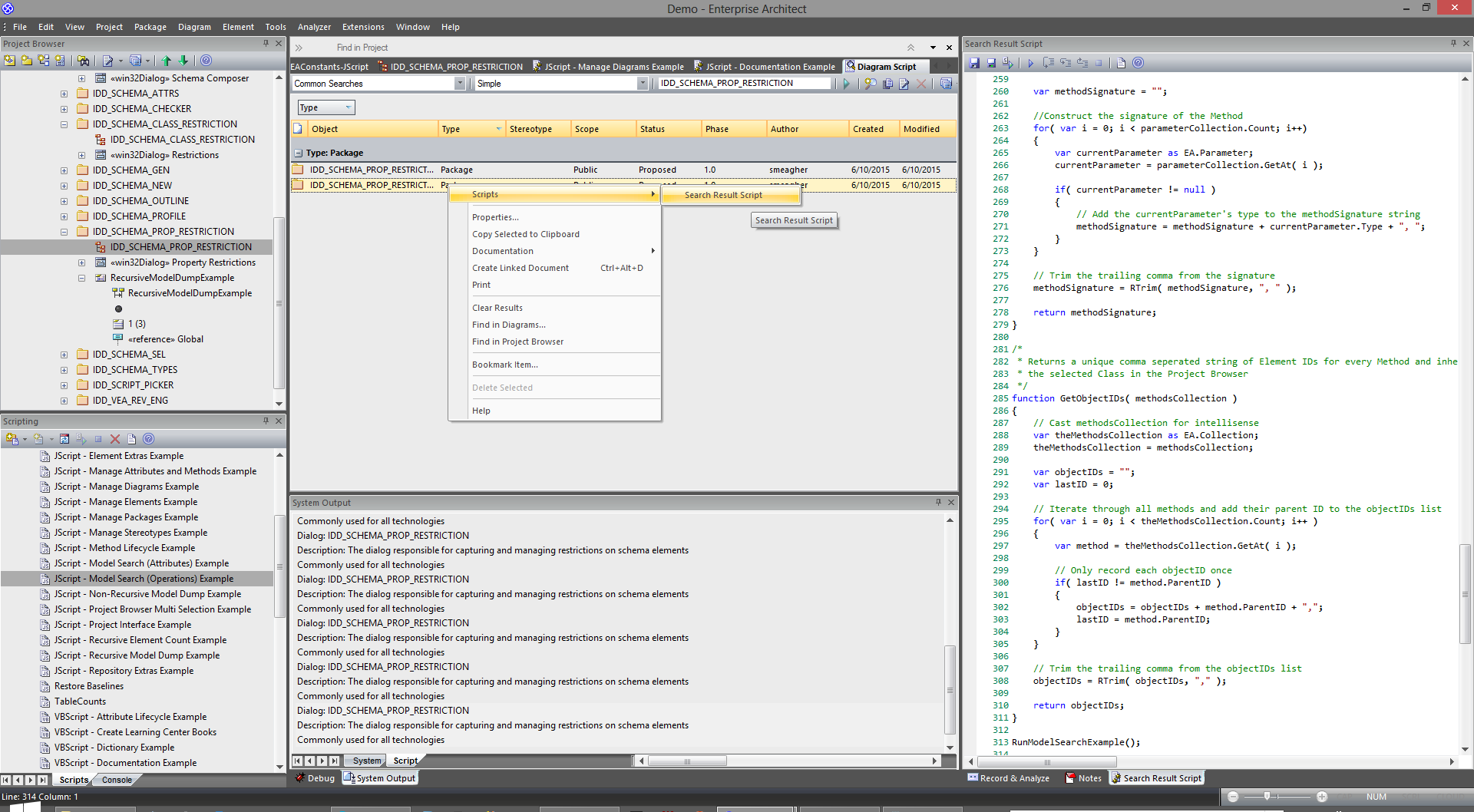The height and width of the screenshot is (812, 1474).
Task: Open the Common Searches dropdown
Action: [460, 84]
